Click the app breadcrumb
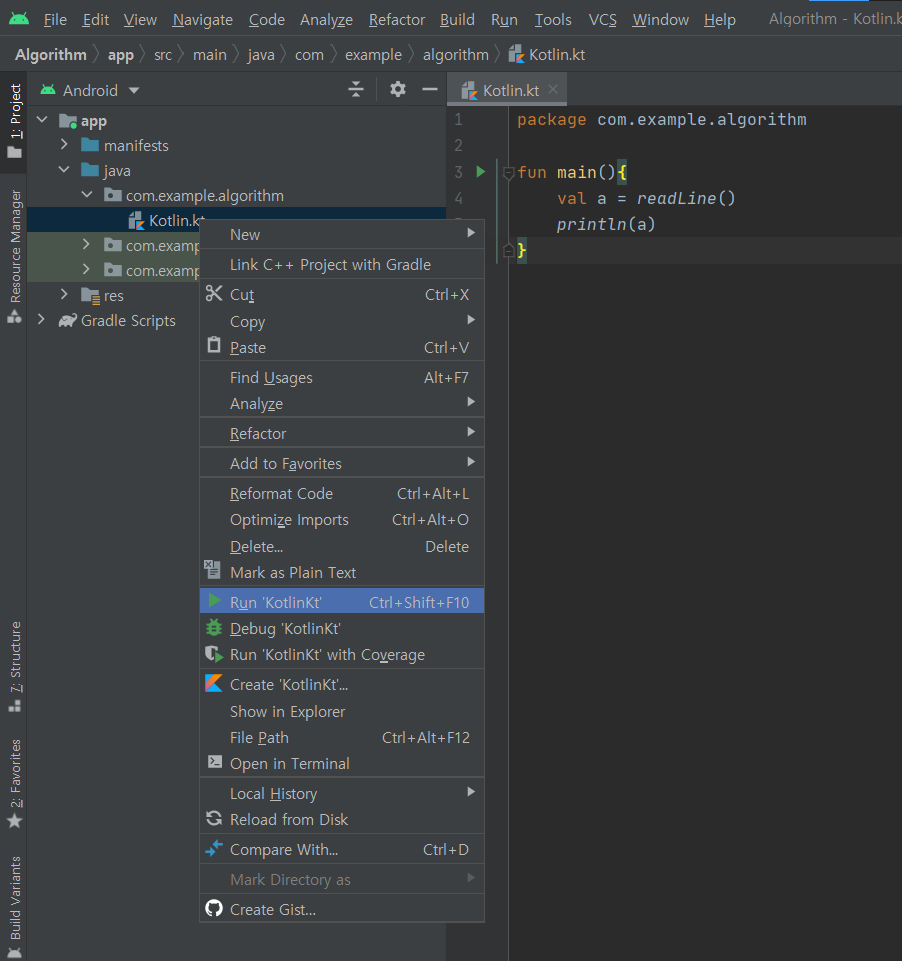The width and height of the screenshot is (902, 961). tap(121, 55)
